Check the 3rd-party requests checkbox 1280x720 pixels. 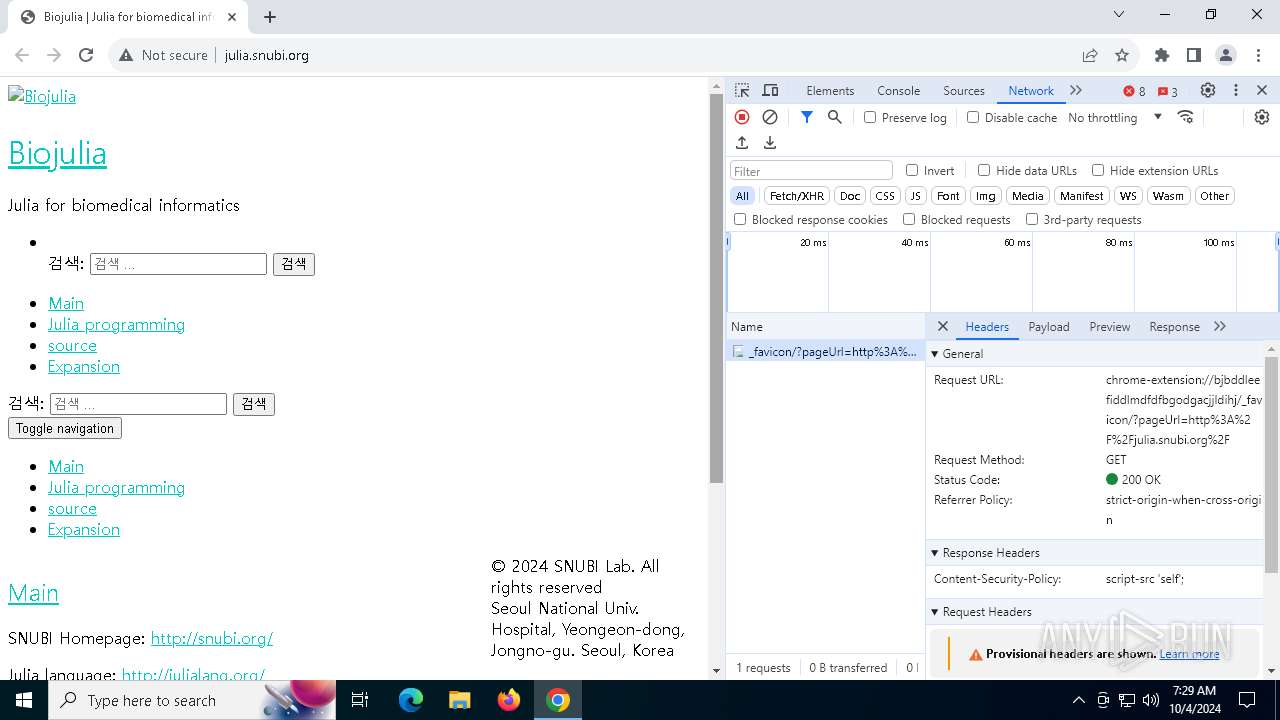1032,219
